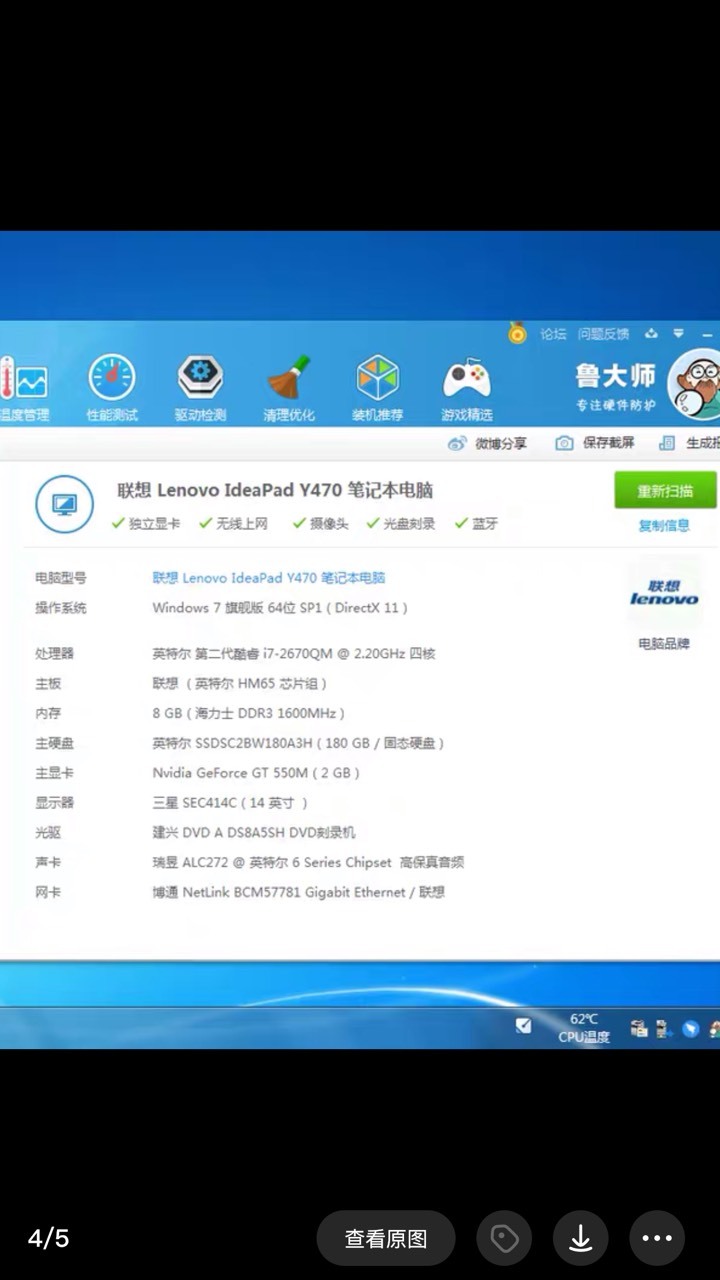Screen dimensions: 720x1280
Task: Select the SSDSC2BW180A3H hard disk text
Action: pyautogui.click(x=298, y=744)
